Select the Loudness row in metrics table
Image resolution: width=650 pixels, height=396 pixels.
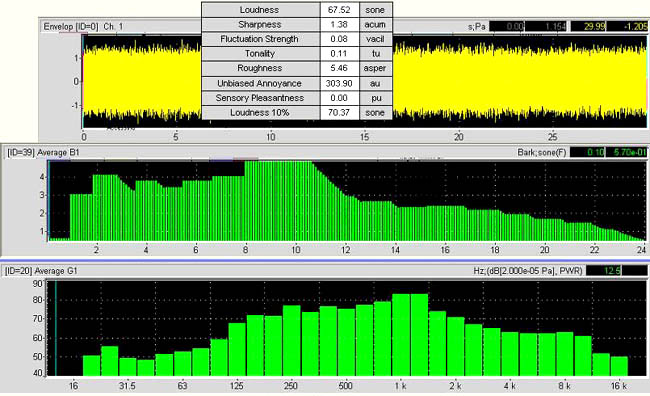pos(297,10)
